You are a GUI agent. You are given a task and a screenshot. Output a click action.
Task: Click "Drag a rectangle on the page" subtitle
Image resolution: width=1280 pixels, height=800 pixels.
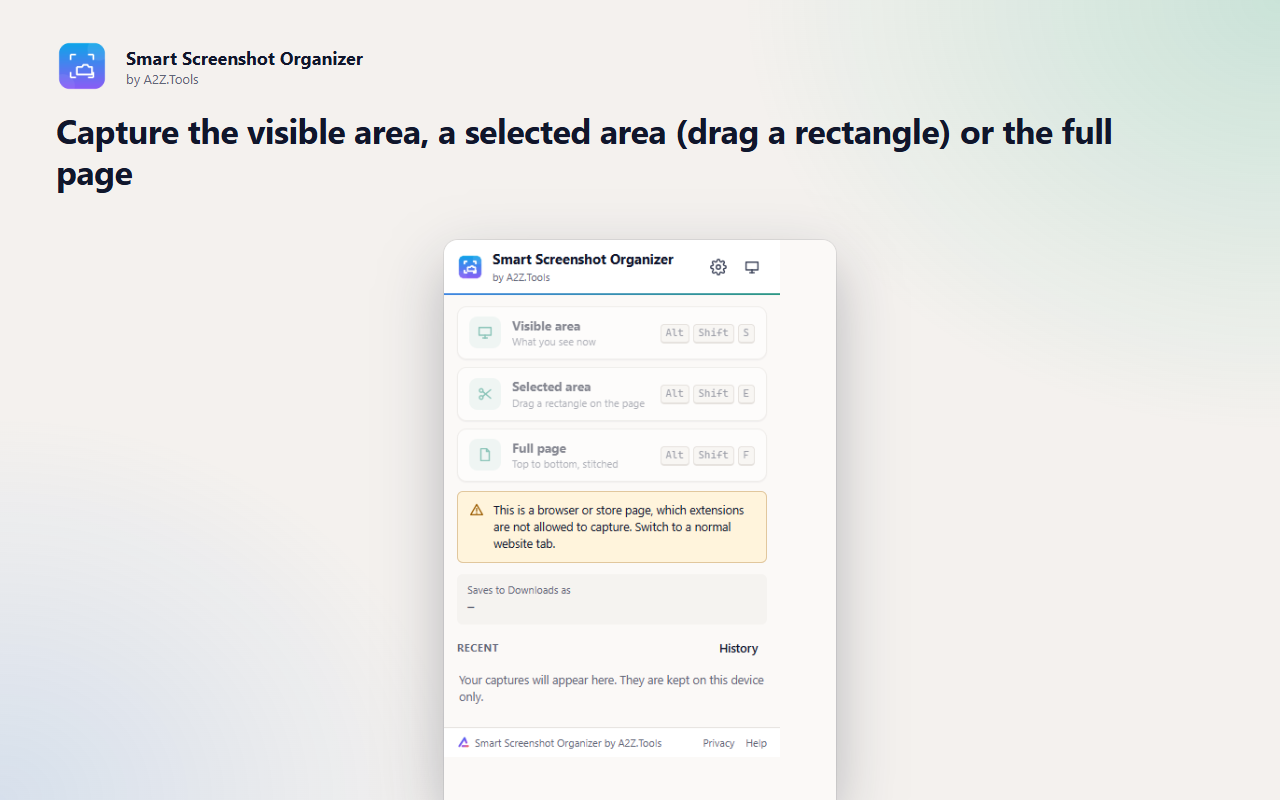point(578,403)
